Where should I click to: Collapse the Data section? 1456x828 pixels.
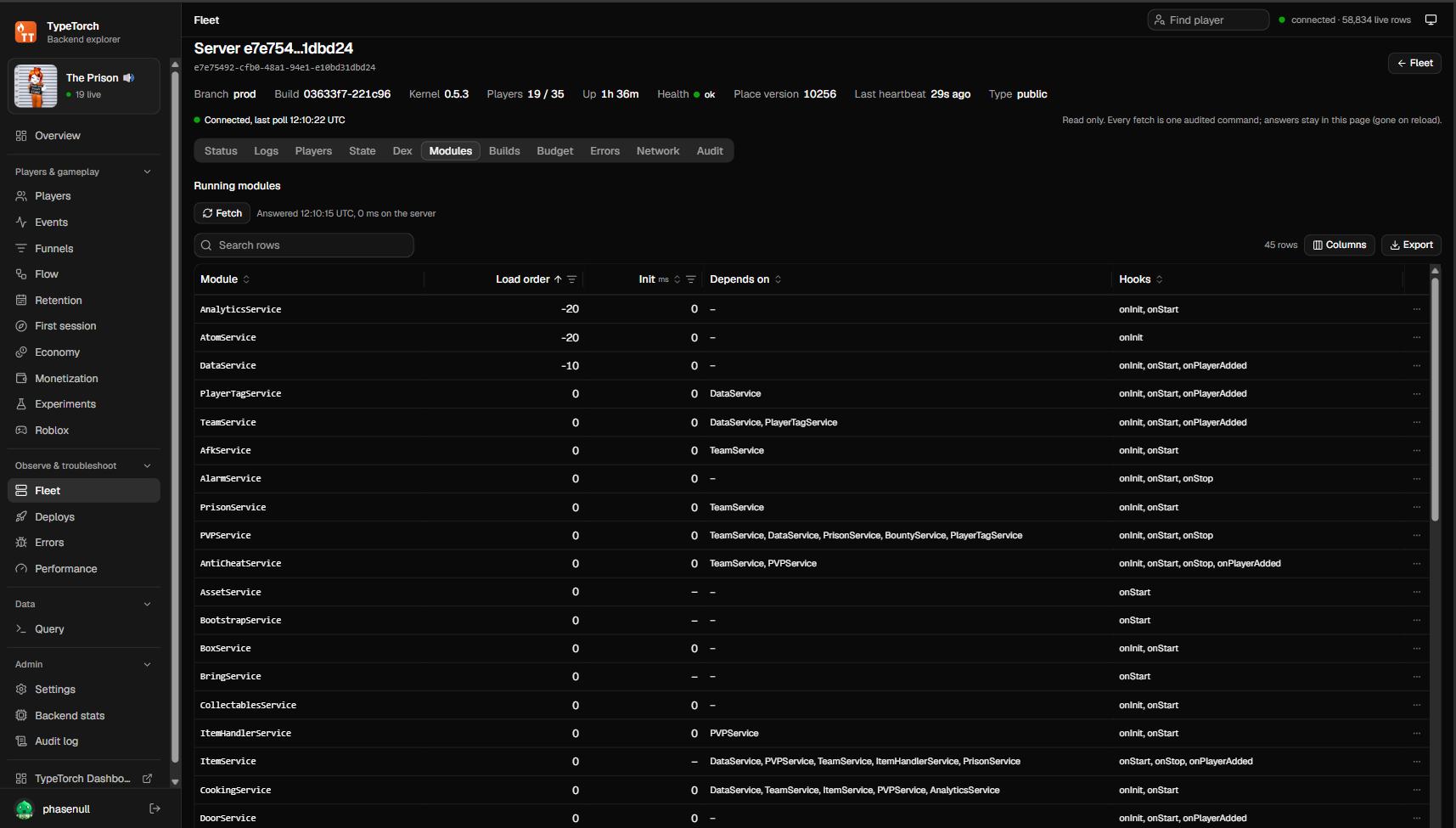[147, 604]
